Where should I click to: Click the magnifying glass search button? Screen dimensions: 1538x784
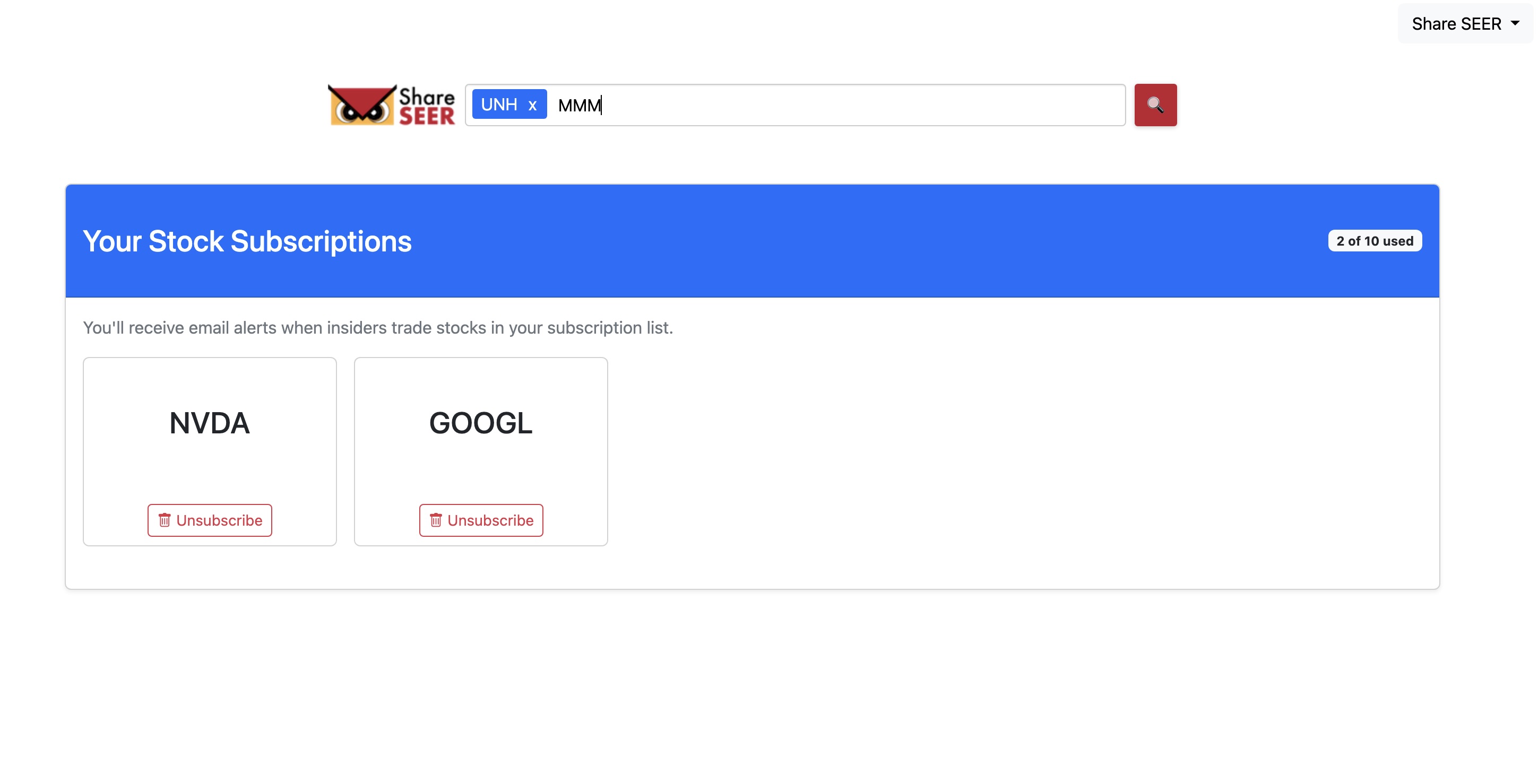1155,105
